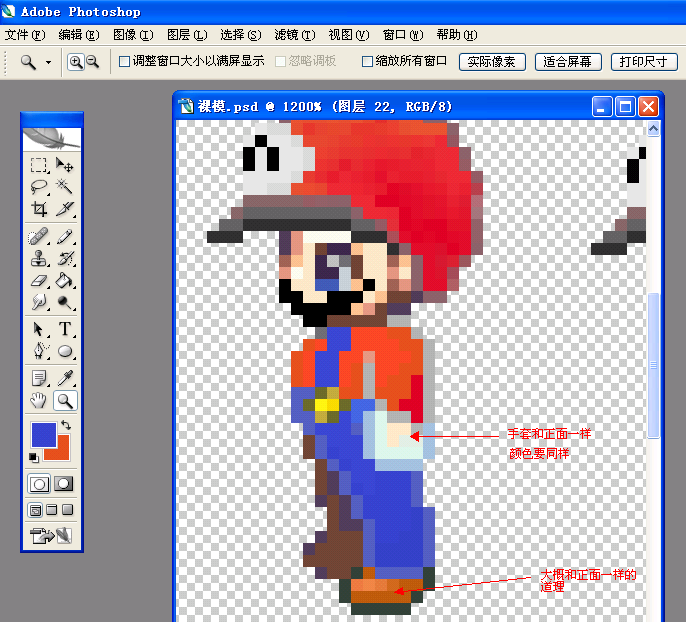Image resolution: width=686 pixels, height=622 pixels.
Task: Open the 图像(I) menu
Action: [133, 35]
